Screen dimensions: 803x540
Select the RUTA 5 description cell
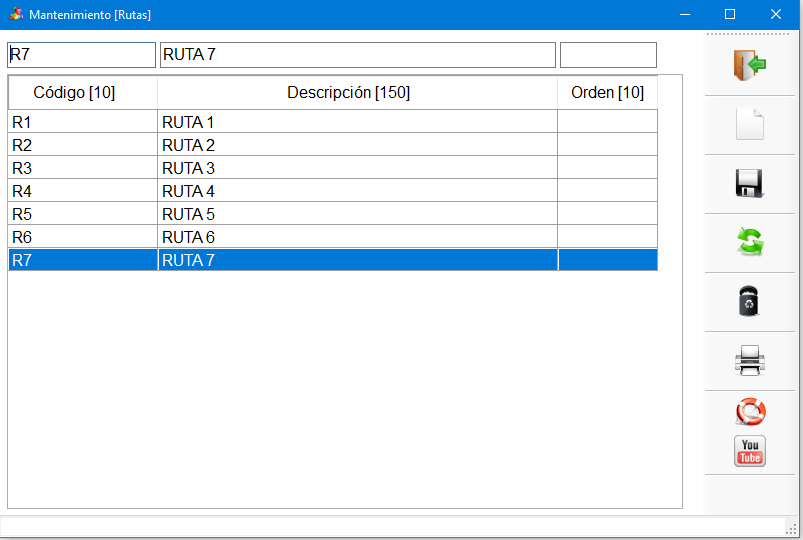(357, 214)
